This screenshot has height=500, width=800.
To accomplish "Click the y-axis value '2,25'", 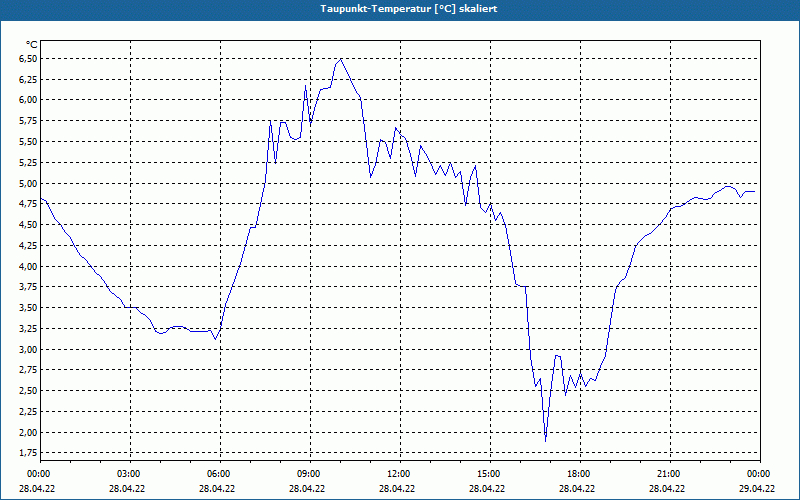I will point(28,412).
